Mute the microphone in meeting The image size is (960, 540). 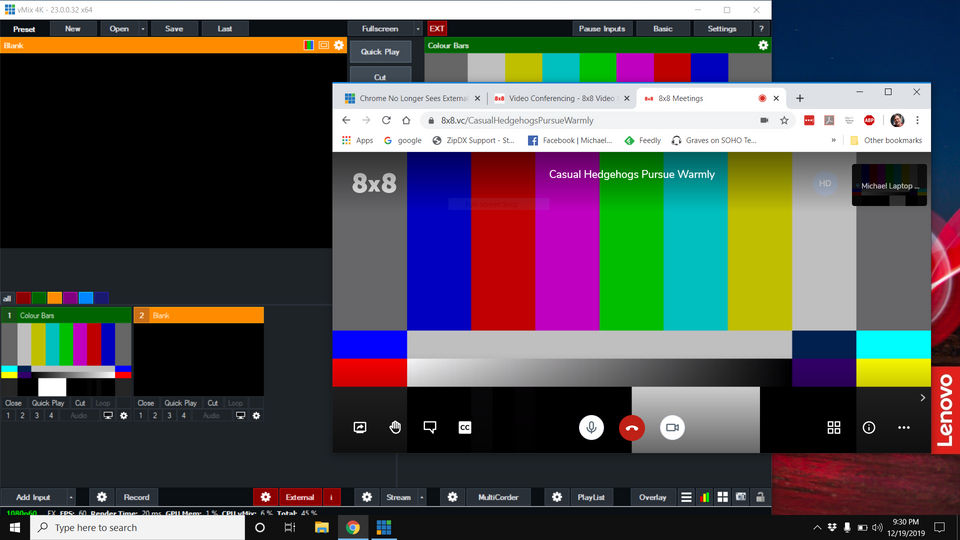pos(592,427)
